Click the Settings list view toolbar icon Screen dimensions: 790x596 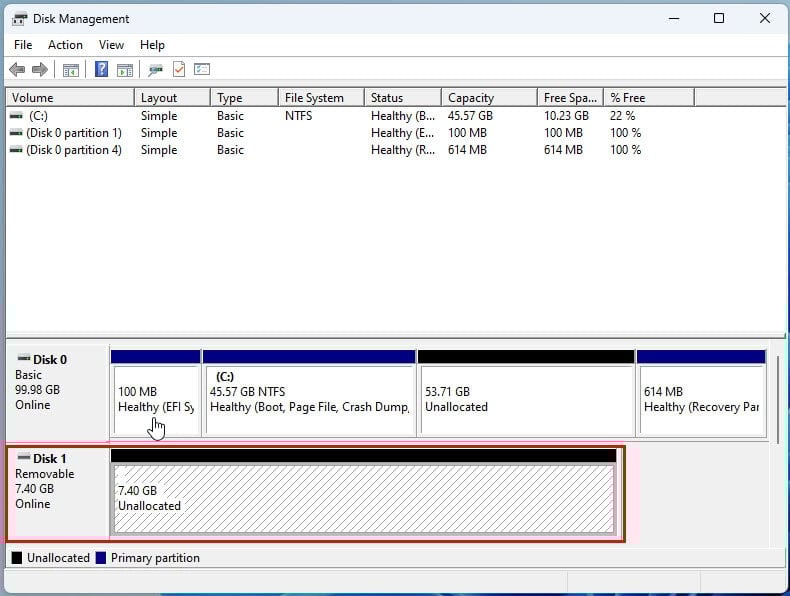coord(202,69)
